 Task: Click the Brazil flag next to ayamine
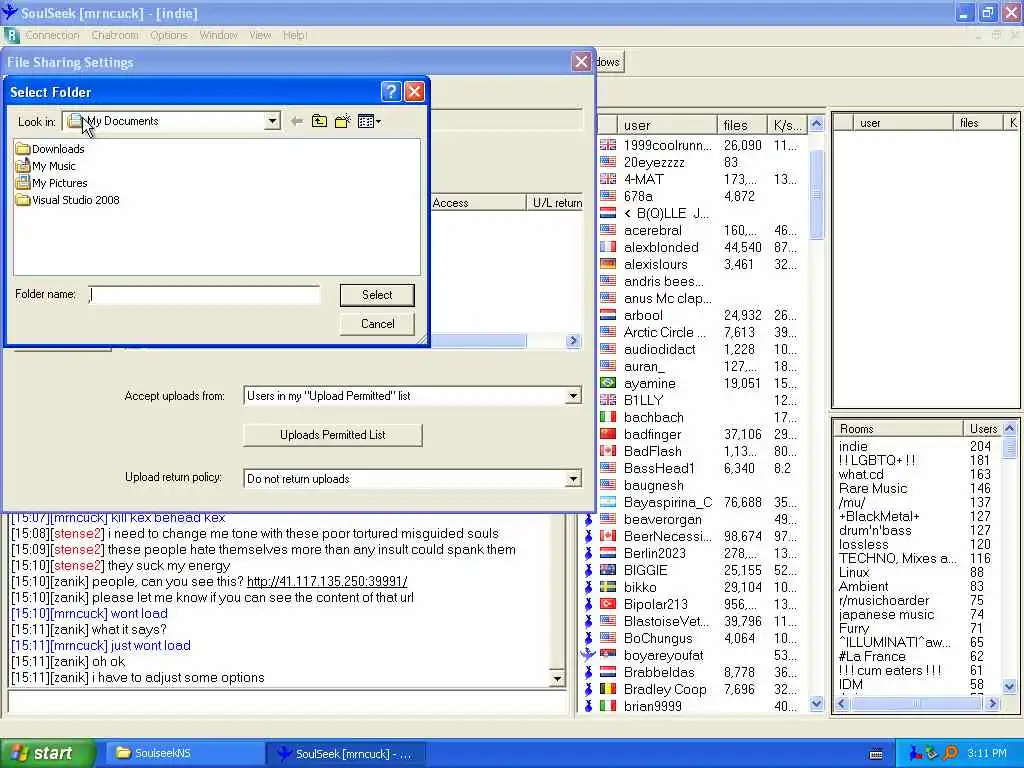608,383
